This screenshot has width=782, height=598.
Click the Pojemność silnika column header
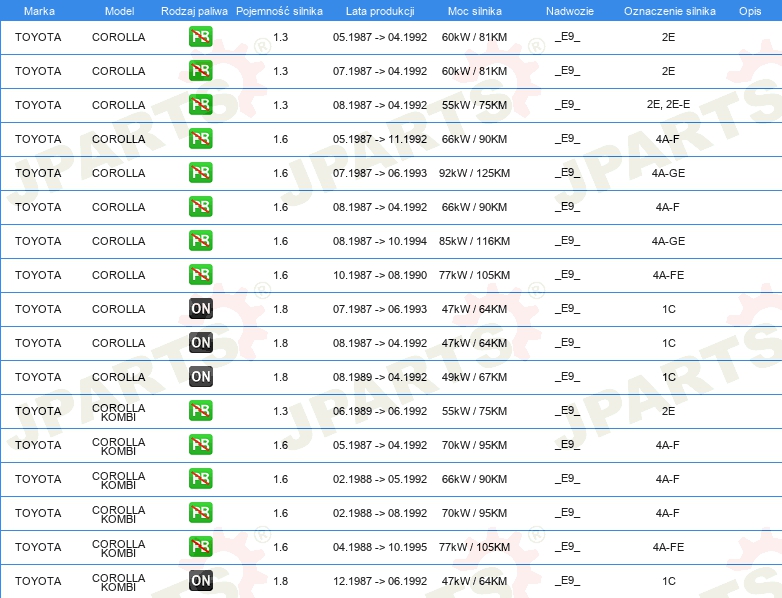pos(279,11)
